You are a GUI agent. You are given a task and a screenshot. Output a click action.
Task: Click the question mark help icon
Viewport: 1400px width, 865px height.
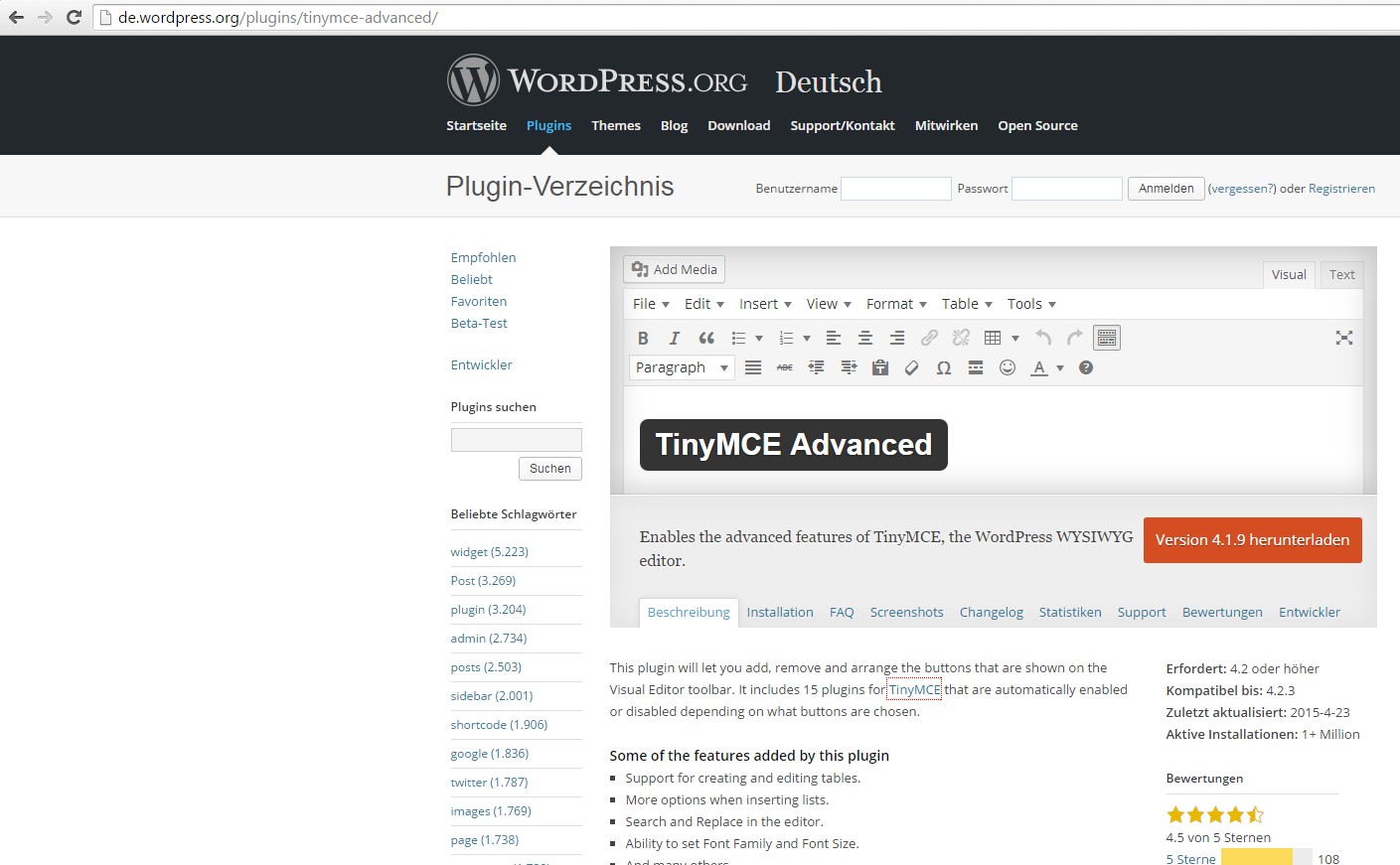(x=1086, y=367)
